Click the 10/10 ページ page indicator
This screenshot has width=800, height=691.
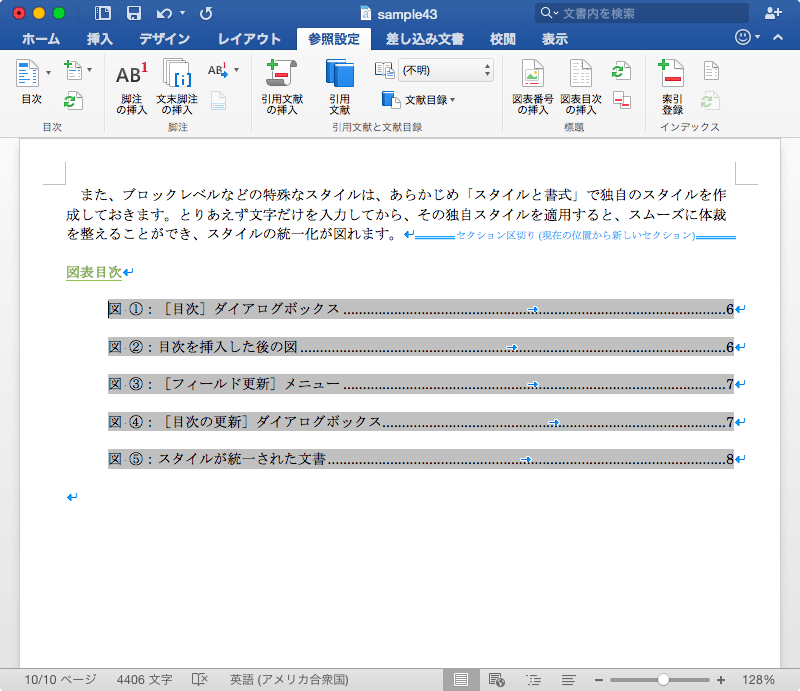tap(60, 679)
